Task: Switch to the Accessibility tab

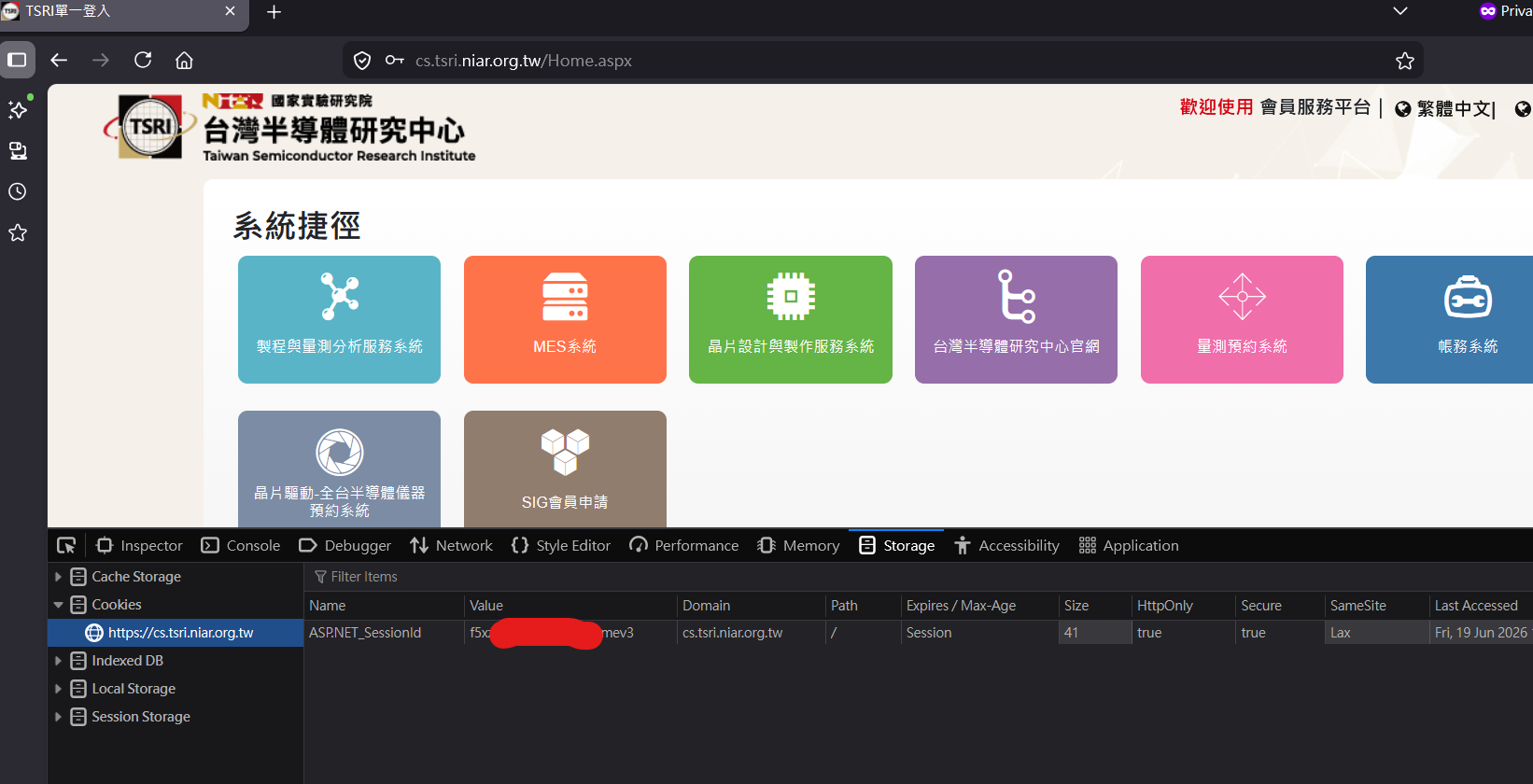Action: pyautogui.click(x=1006, y=545)
